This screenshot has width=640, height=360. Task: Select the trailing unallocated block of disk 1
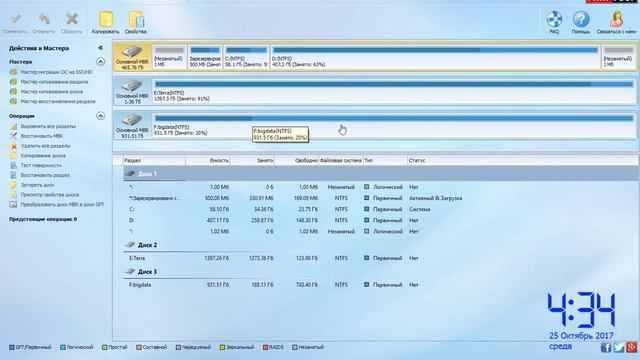click(618, 57)
